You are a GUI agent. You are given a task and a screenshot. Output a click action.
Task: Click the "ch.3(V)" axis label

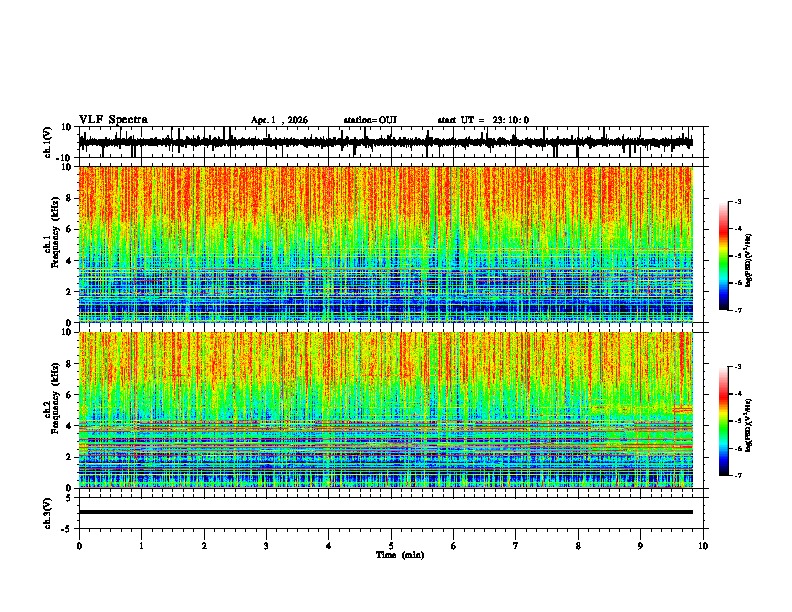pos(47,513)
